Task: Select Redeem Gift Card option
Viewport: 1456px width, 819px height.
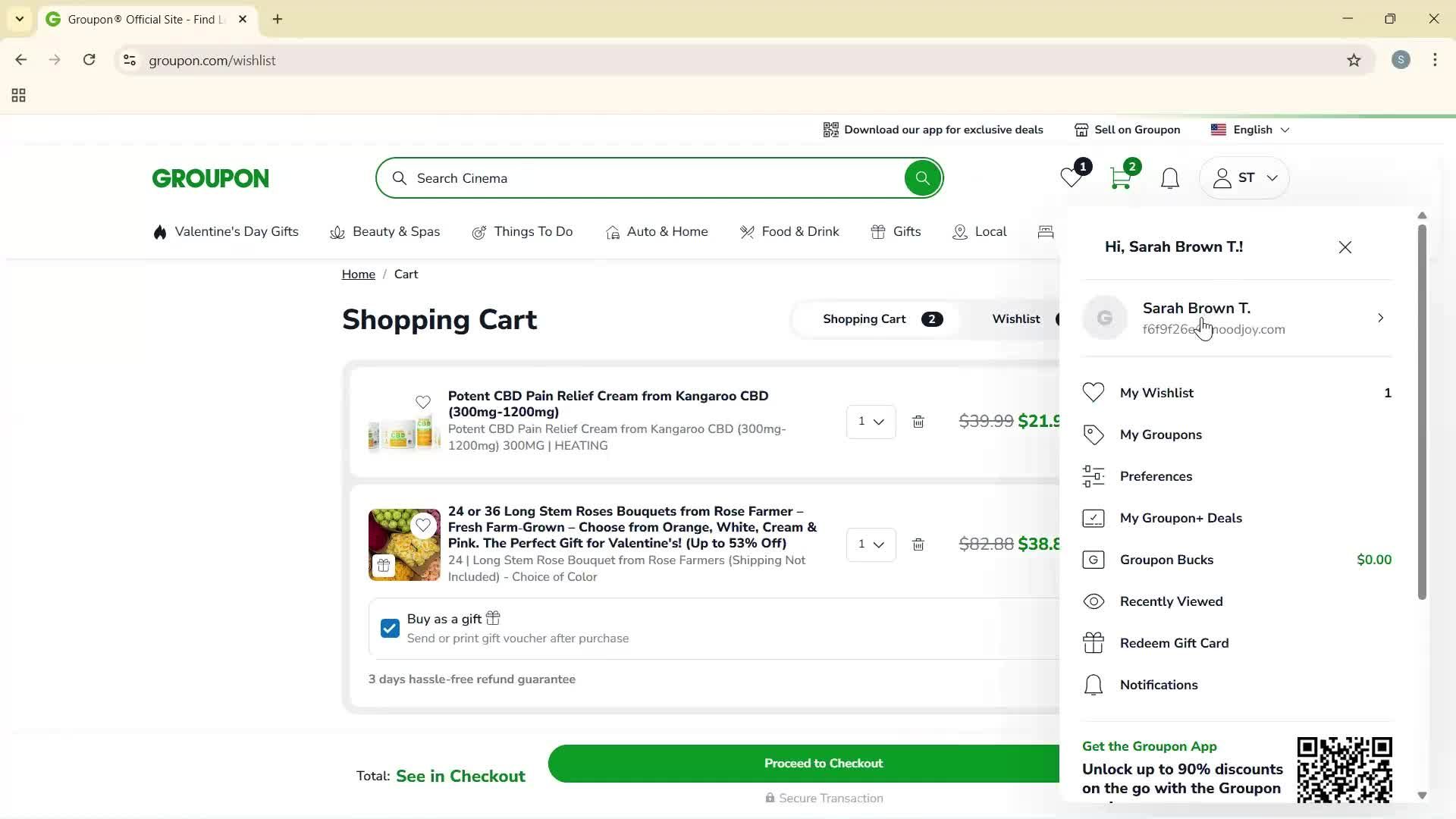Action: [x=1174, y=642]
